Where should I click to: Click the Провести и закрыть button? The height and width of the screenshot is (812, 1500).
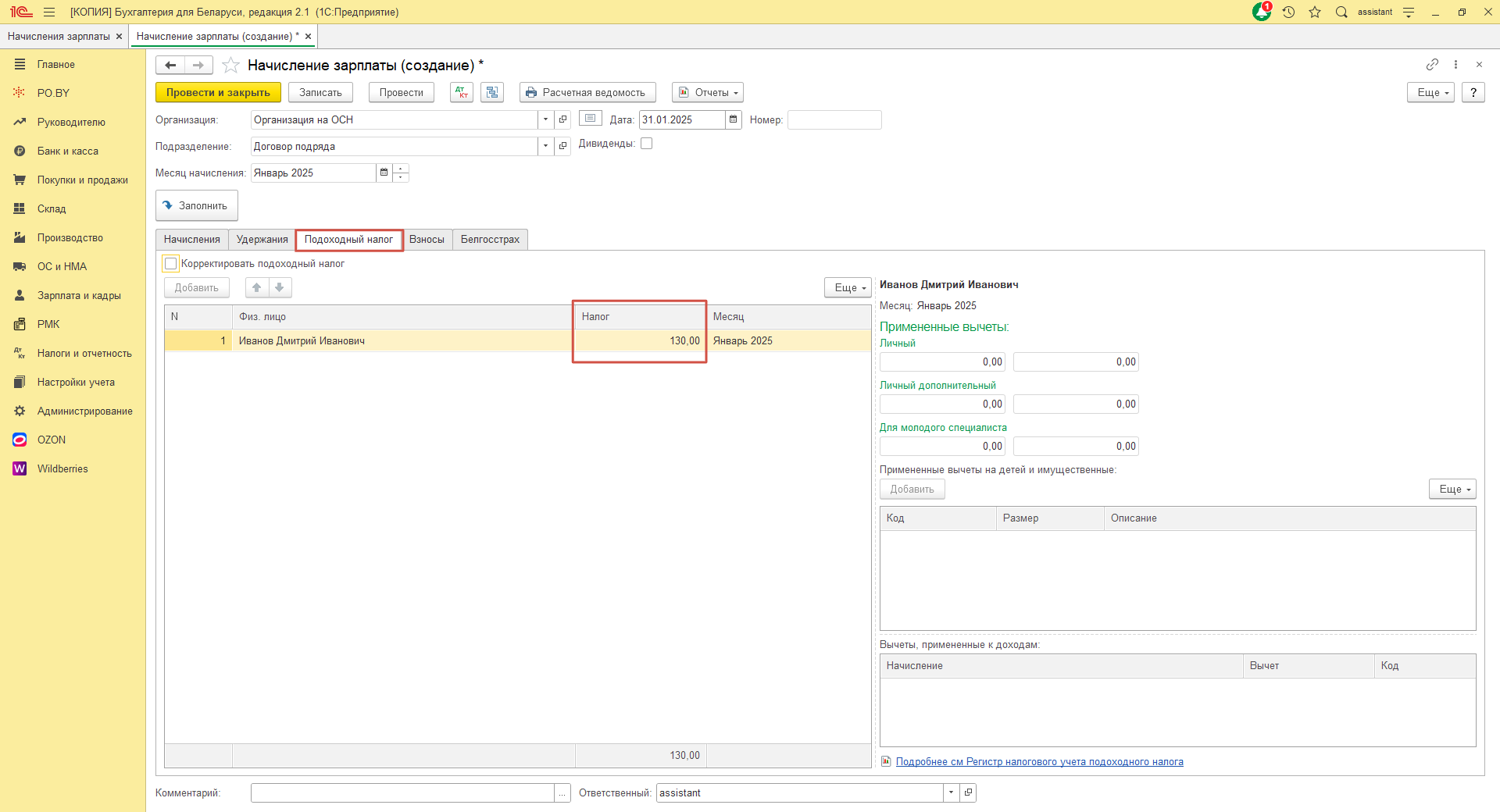[x=218, y=92]
